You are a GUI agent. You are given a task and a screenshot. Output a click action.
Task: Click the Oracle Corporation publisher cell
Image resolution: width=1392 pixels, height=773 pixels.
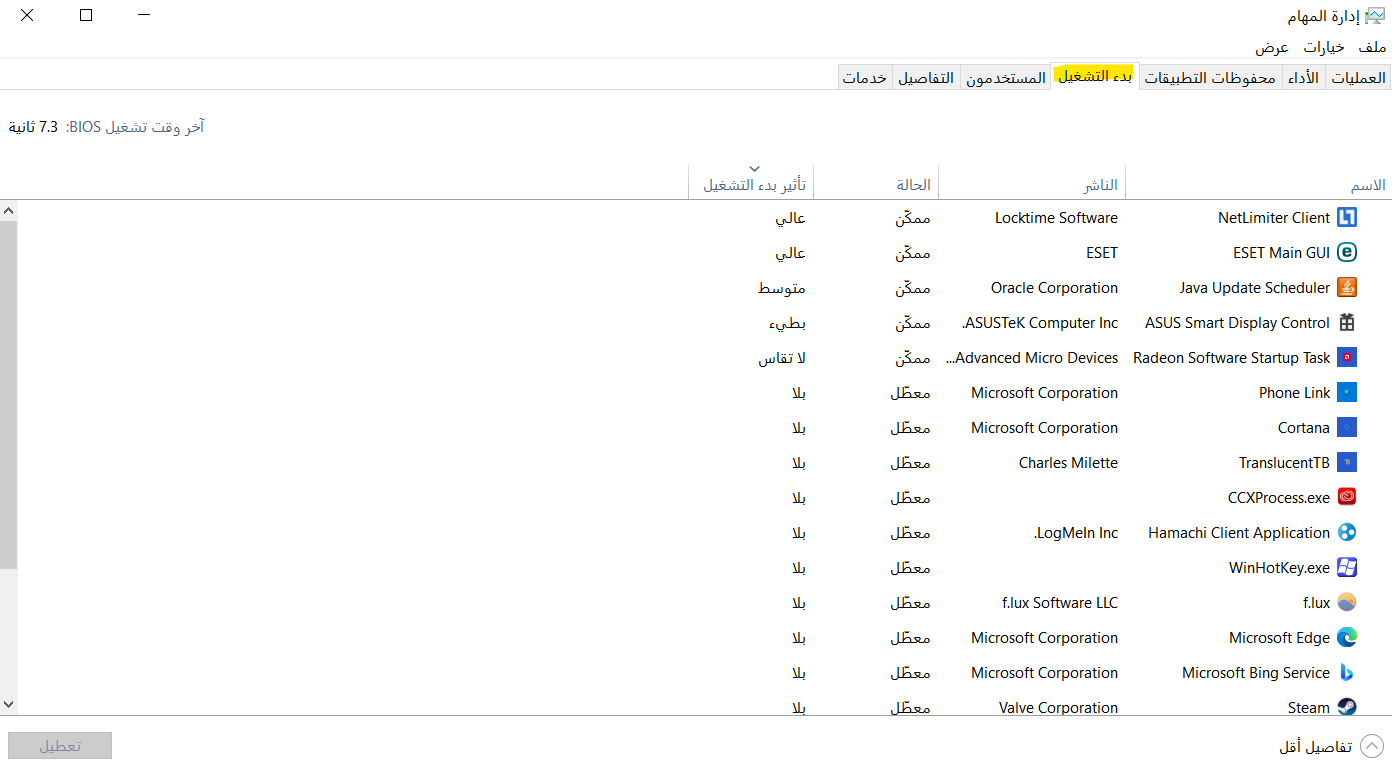[1054, 288]
